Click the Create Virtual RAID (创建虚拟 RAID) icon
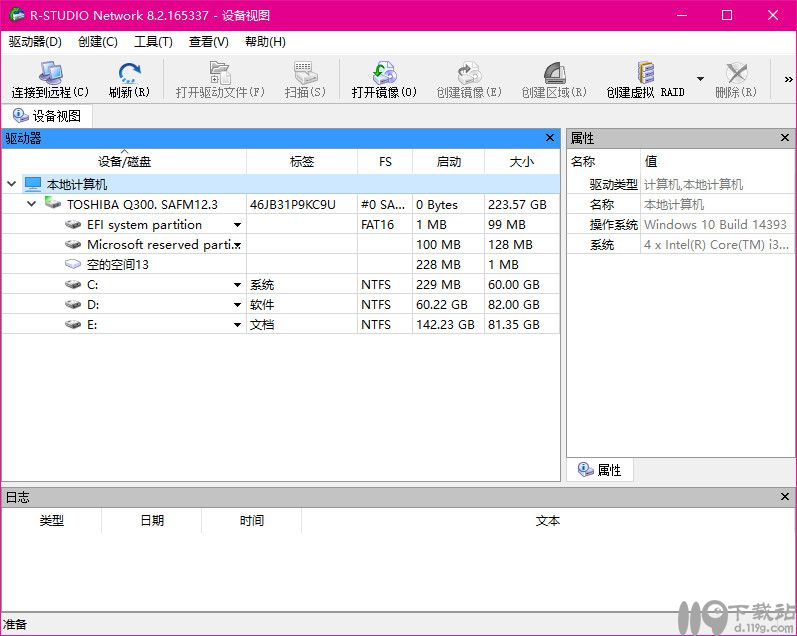Viewport: 797px width, 636px height. pyautogui.click(x=646, y=73)
